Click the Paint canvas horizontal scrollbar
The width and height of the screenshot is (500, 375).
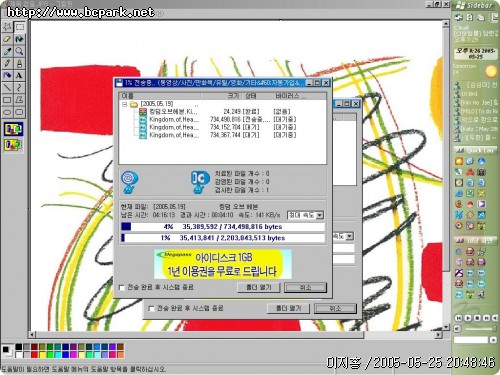point(235,334)
